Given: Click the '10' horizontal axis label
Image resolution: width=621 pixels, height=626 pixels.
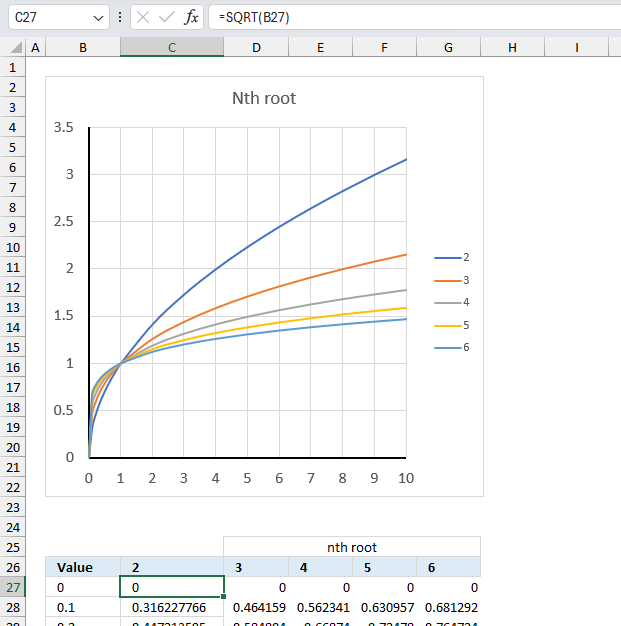Looking at the screenshot, I should click(406, 478).
